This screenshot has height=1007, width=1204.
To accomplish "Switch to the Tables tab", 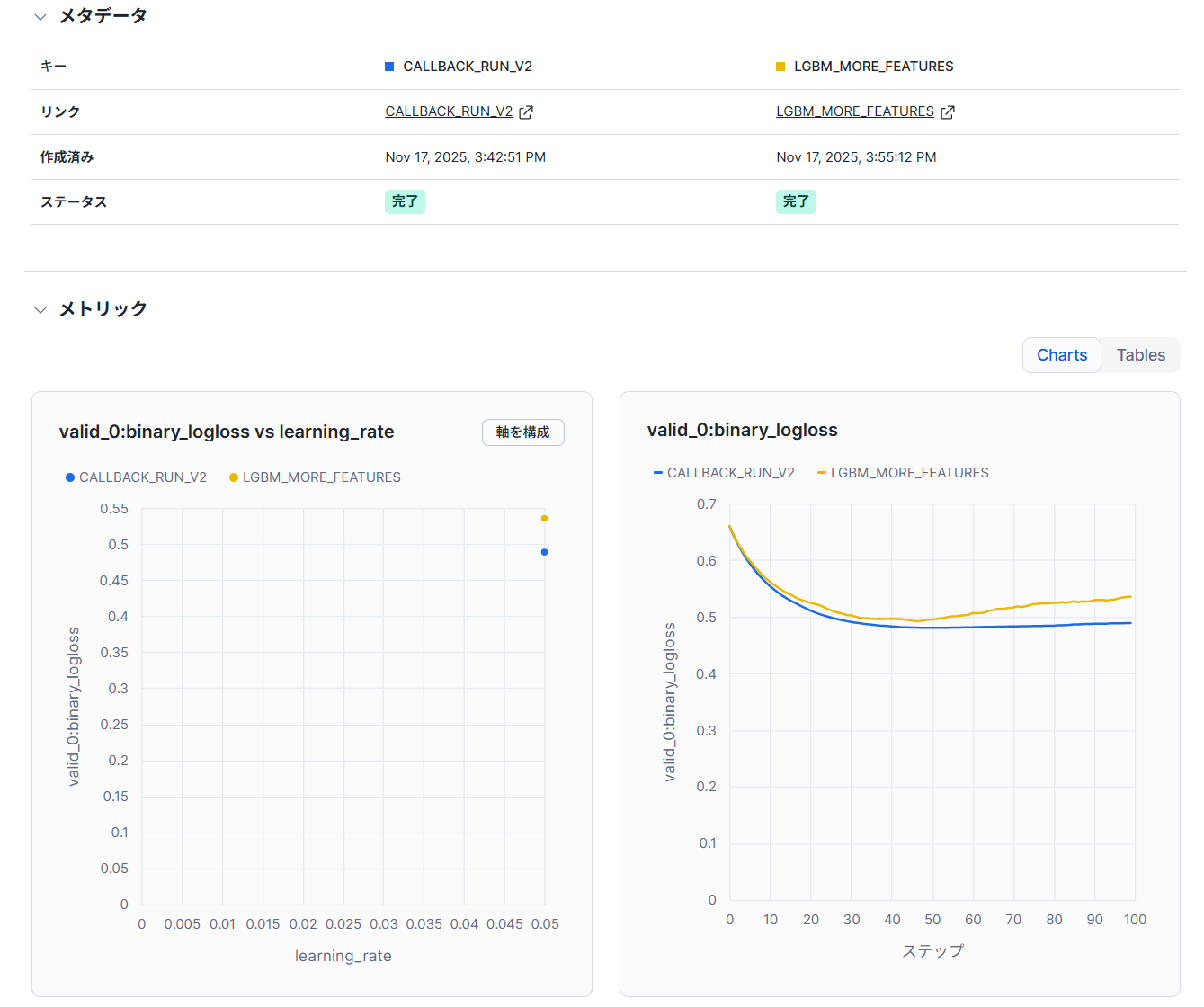I will [1140, 355].
